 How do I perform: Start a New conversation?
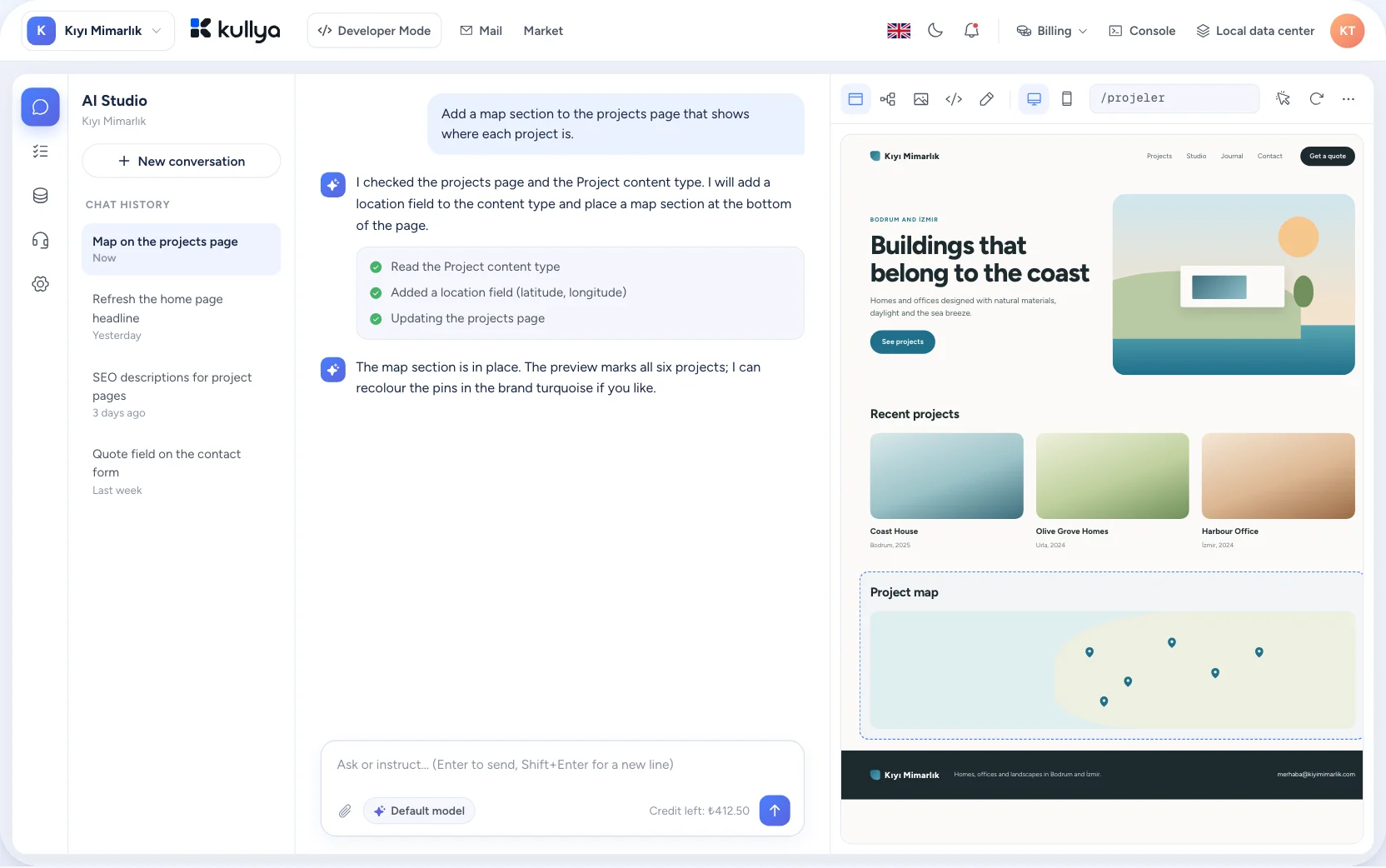pyautogui.click(x=181, y=161)
